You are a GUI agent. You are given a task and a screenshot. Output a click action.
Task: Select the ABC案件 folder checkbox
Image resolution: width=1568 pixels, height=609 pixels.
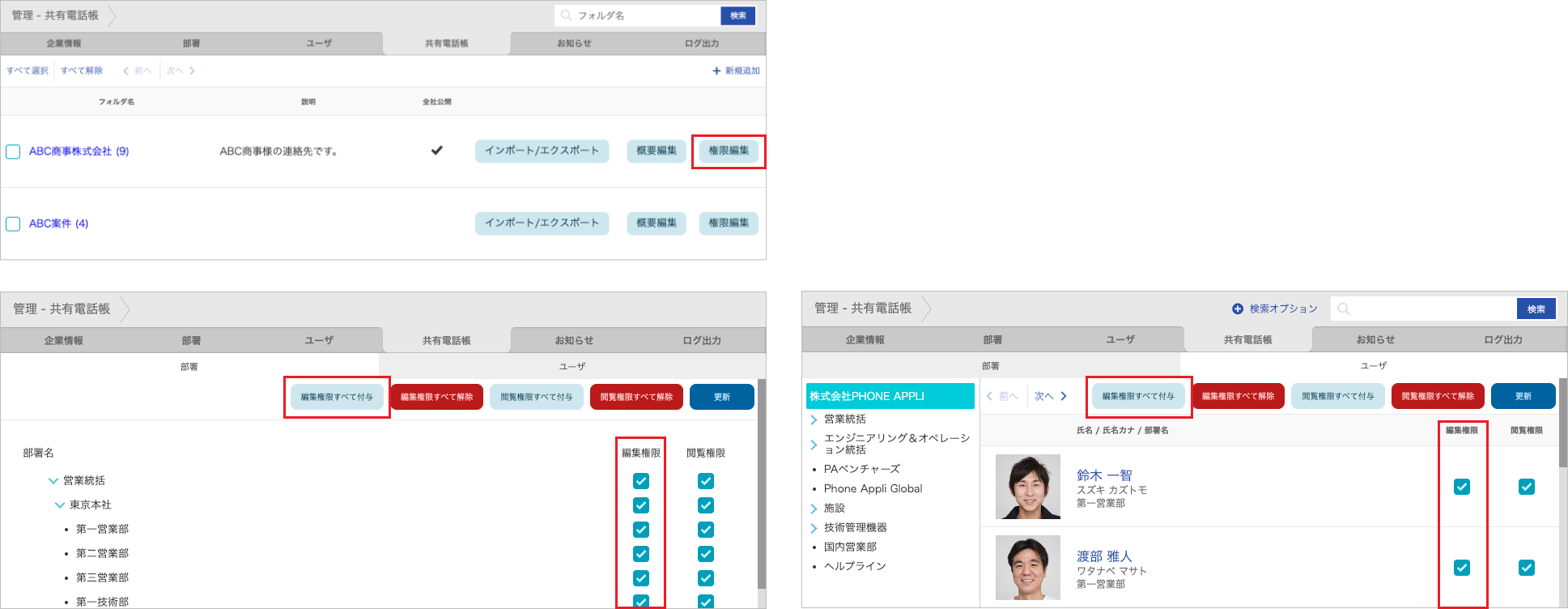(13, 224)
